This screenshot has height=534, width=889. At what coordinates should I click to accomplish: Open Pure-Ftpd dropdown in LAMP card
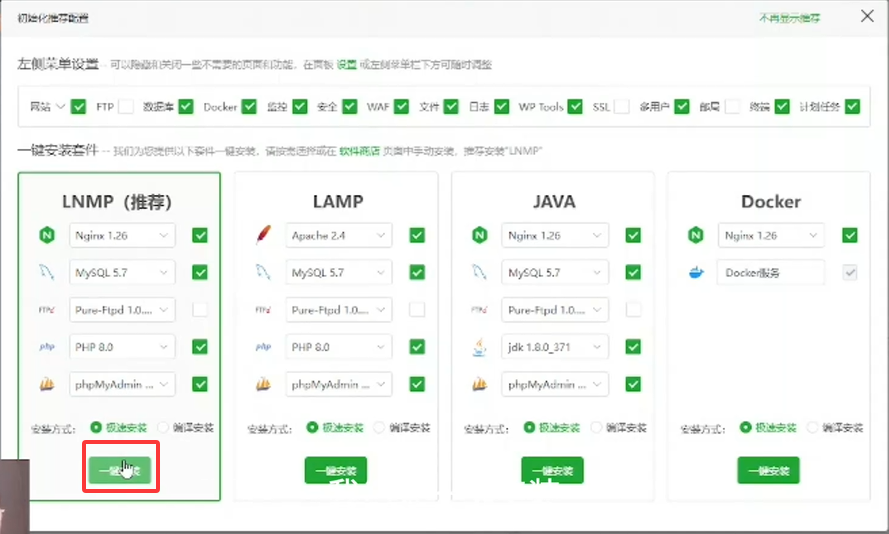point(338,310)
